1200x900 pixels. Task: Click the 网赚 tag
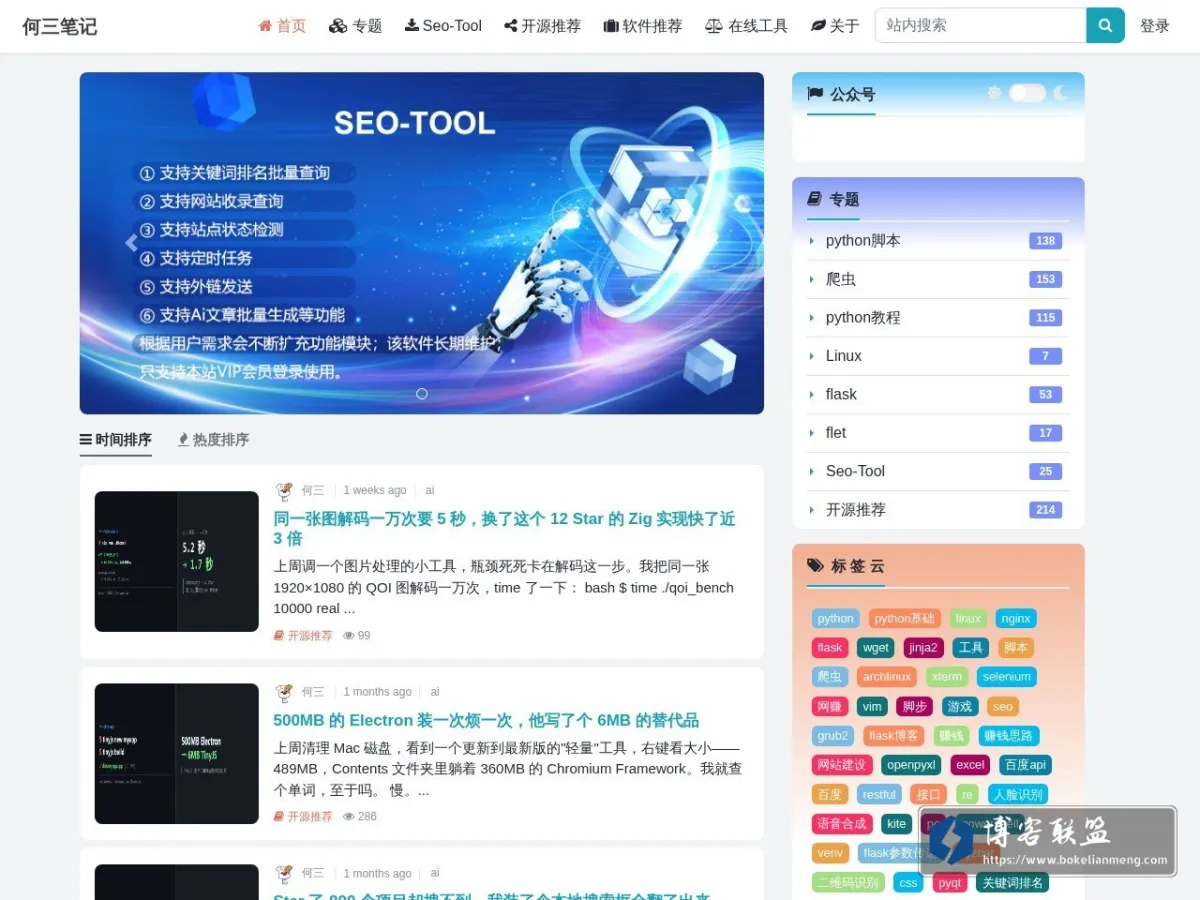(830, 706)
